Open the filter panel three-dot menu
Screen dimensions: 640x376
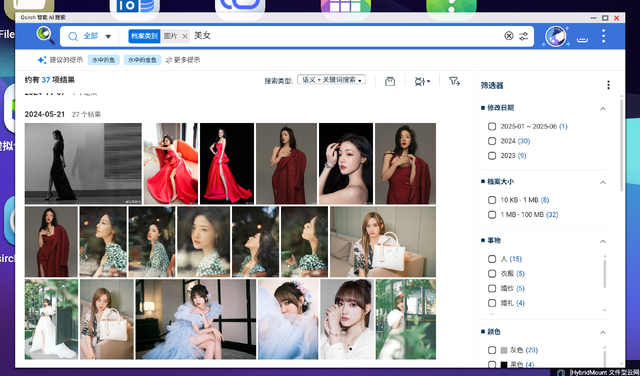coord(608,85)
